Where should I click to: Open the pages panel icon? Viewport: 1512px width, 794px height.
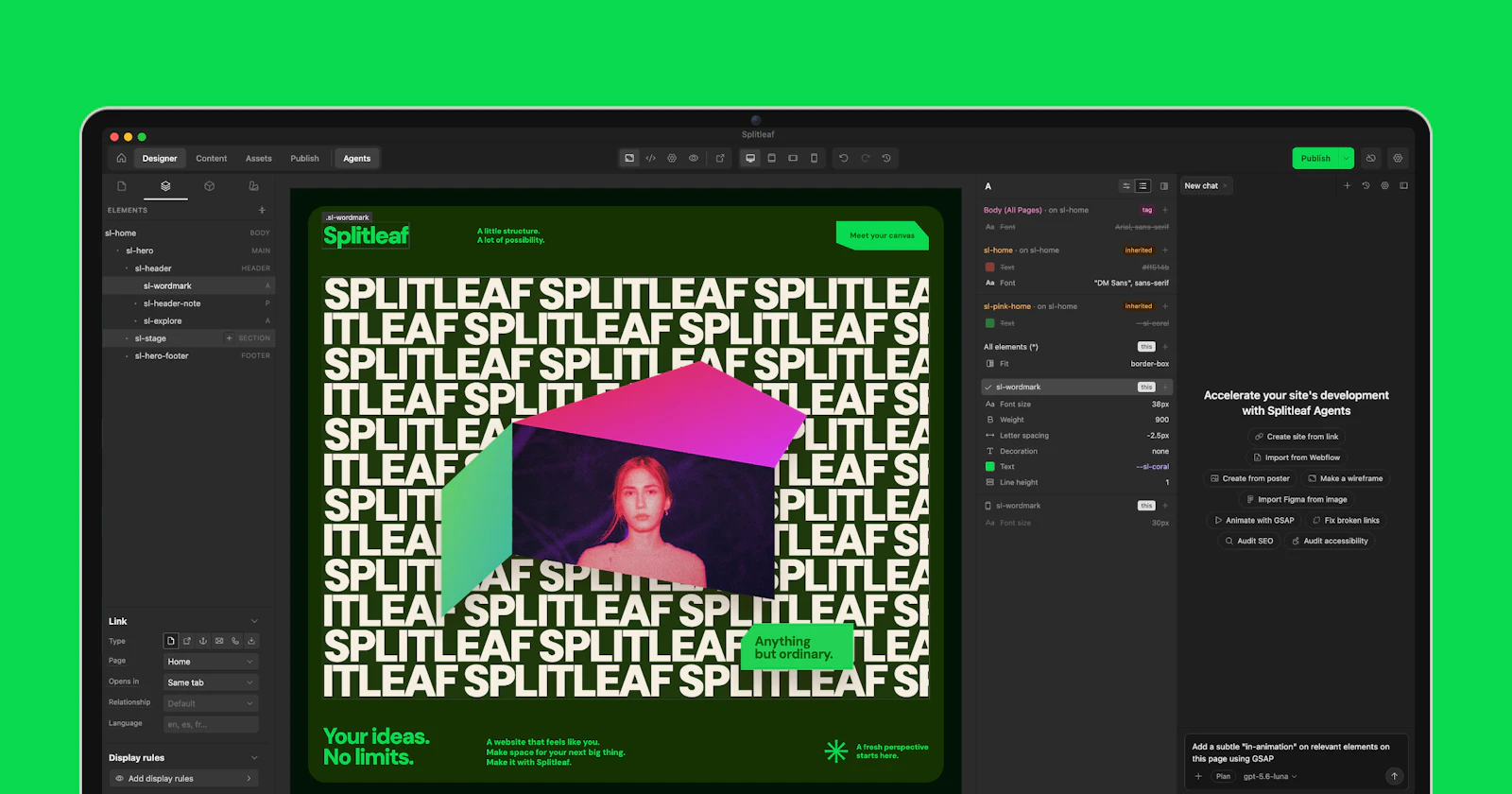121,186
